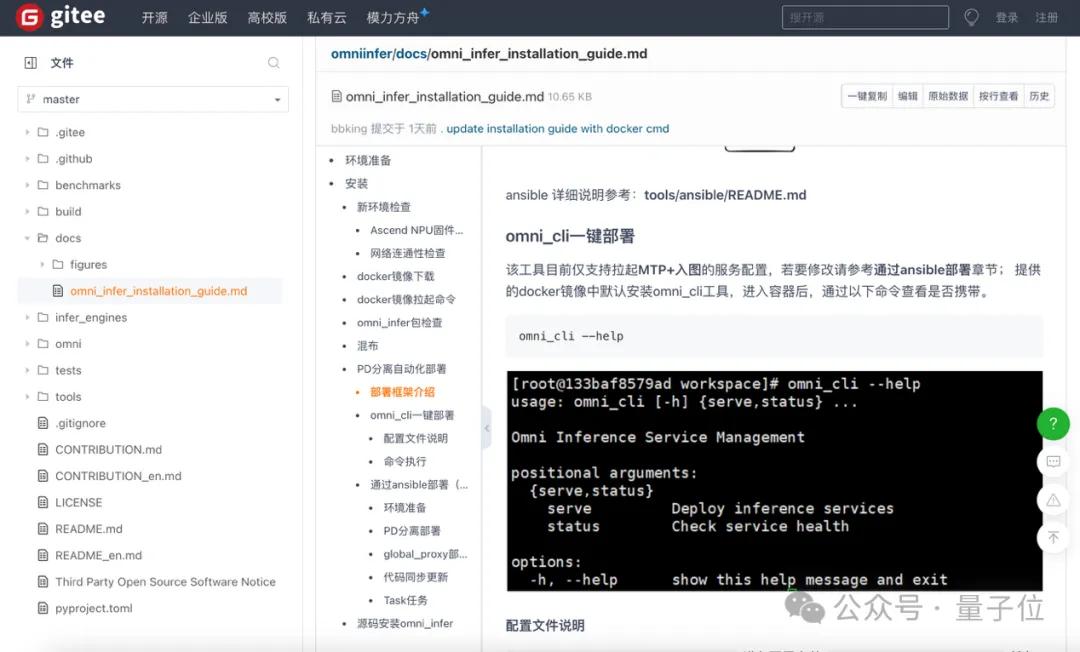Click the 开源 search input field
The height and width of the screenshot is (652, 1080).
pyautogui.click(x=864, y=18)
